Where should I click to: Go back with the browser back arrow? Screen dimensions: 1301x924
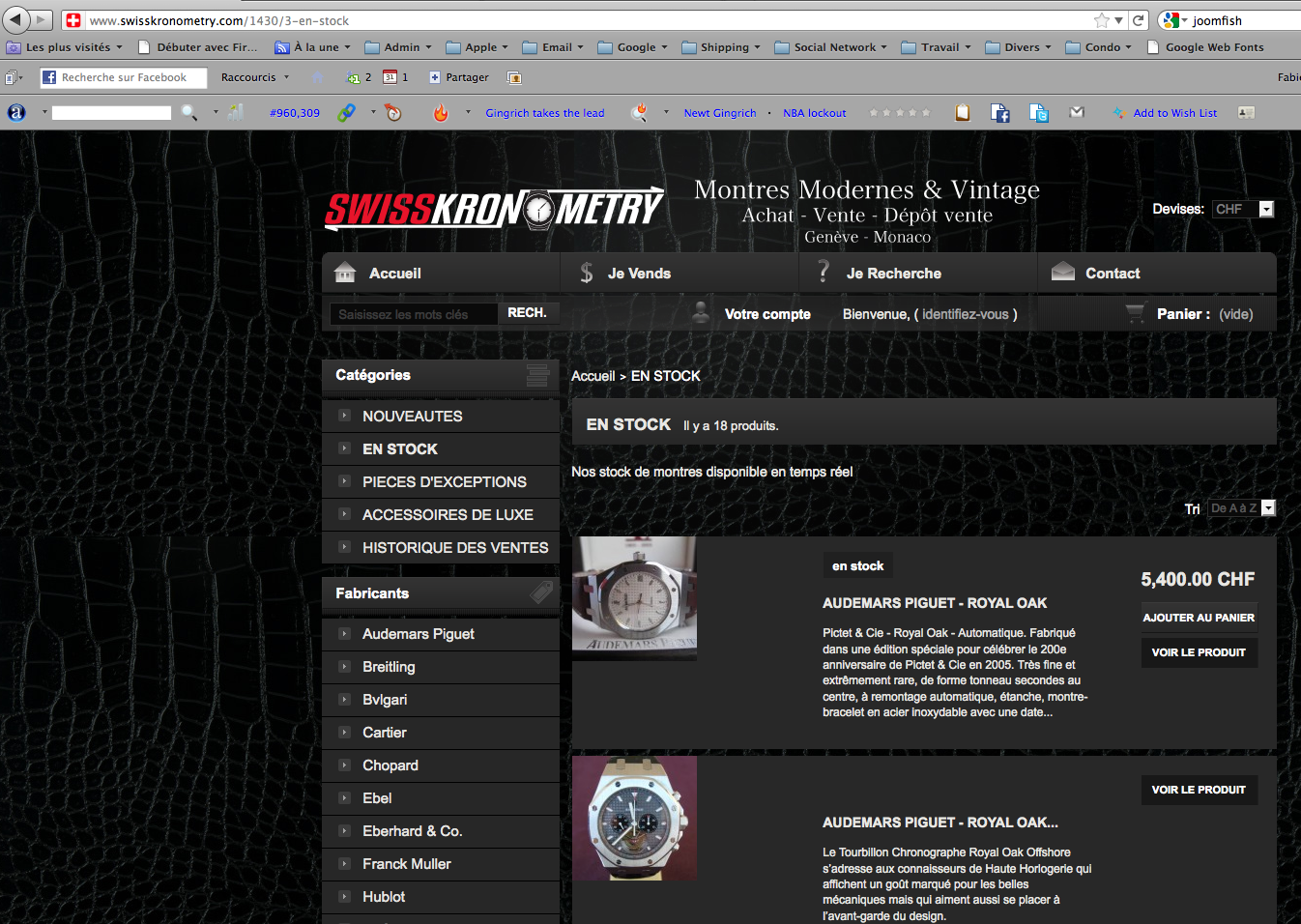(x=15, y=19)
